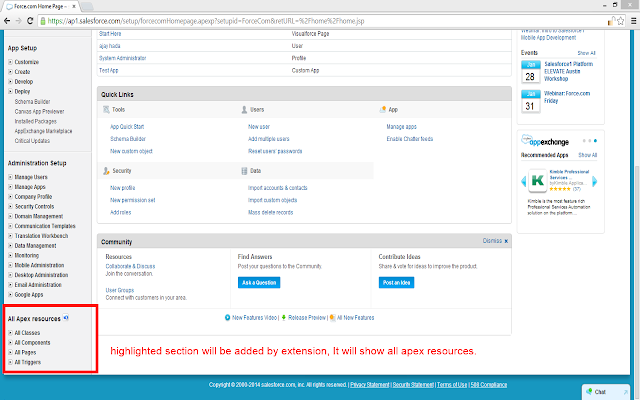This screenshot has height=400, width=640.
Task: Expand the Data Management node
Action: (10, 246)
